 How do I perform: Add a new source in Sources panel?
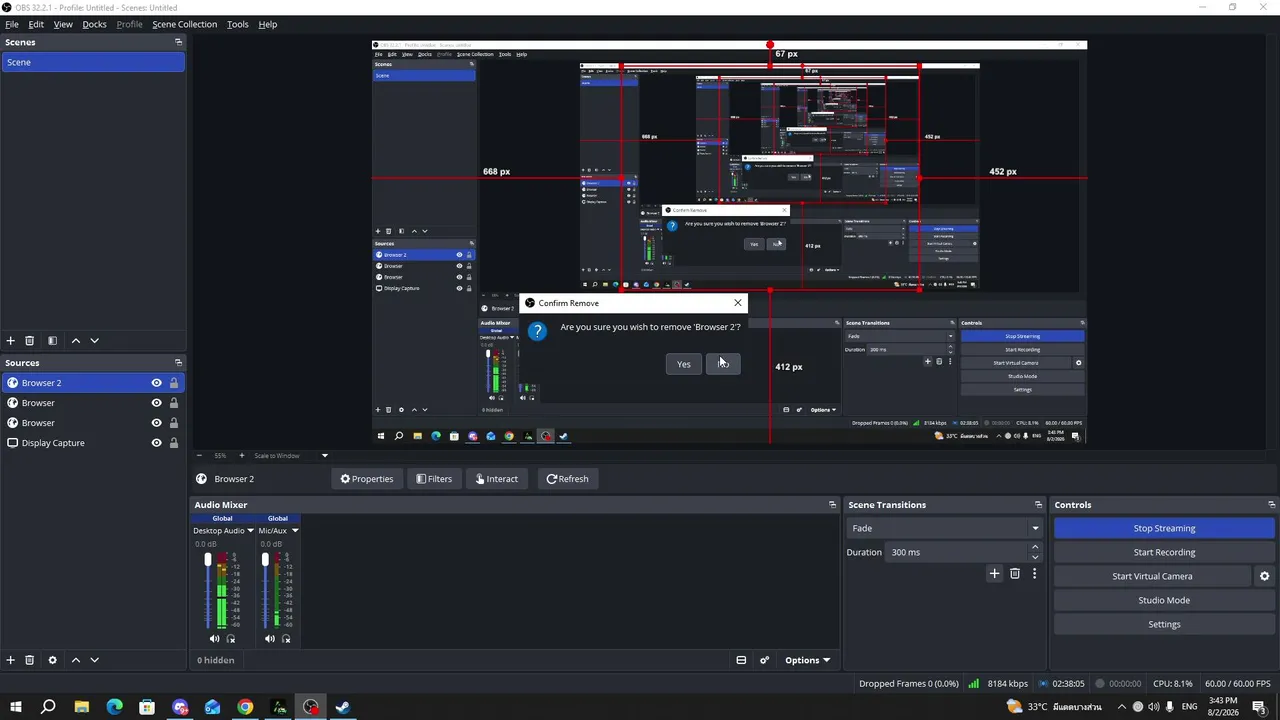coord(11,660)
